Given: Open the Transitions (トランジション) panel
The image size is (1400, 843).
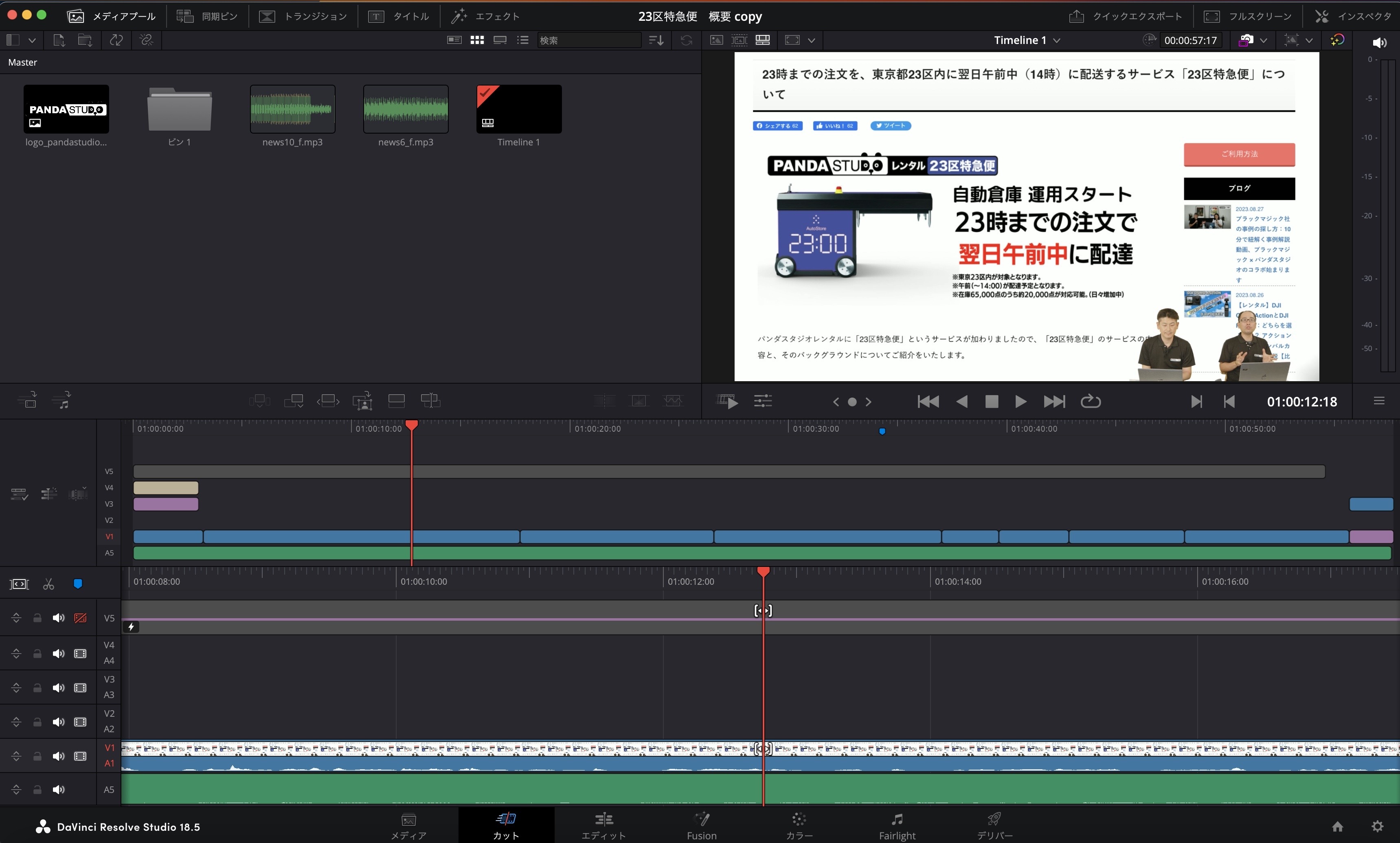Looking at the screenshot, I should (x=303, y=16).
